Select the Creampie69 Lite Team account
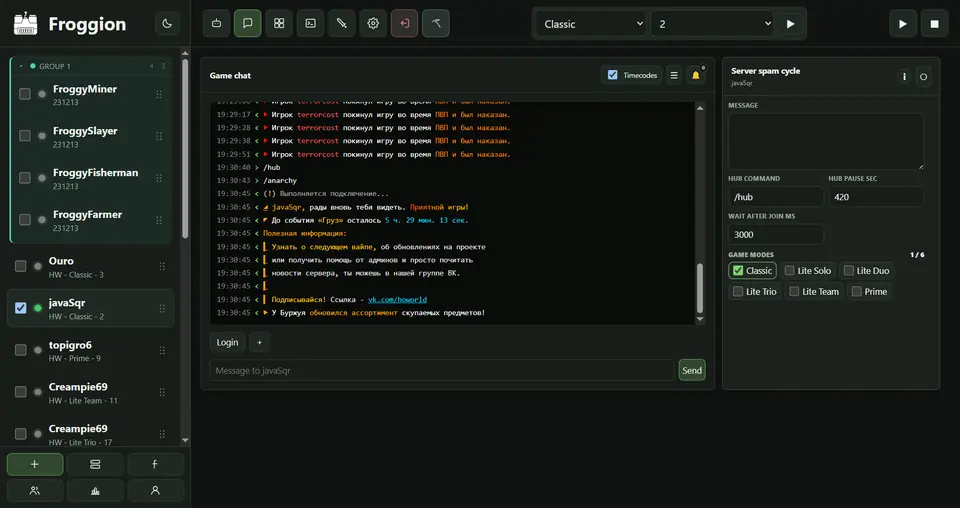 [90, 392]
